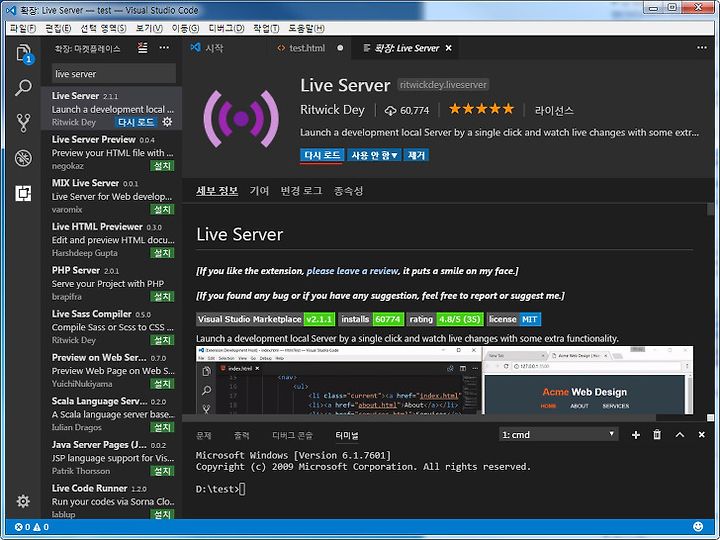Select the 종속성 dependencies tab

tap(349, 191)
